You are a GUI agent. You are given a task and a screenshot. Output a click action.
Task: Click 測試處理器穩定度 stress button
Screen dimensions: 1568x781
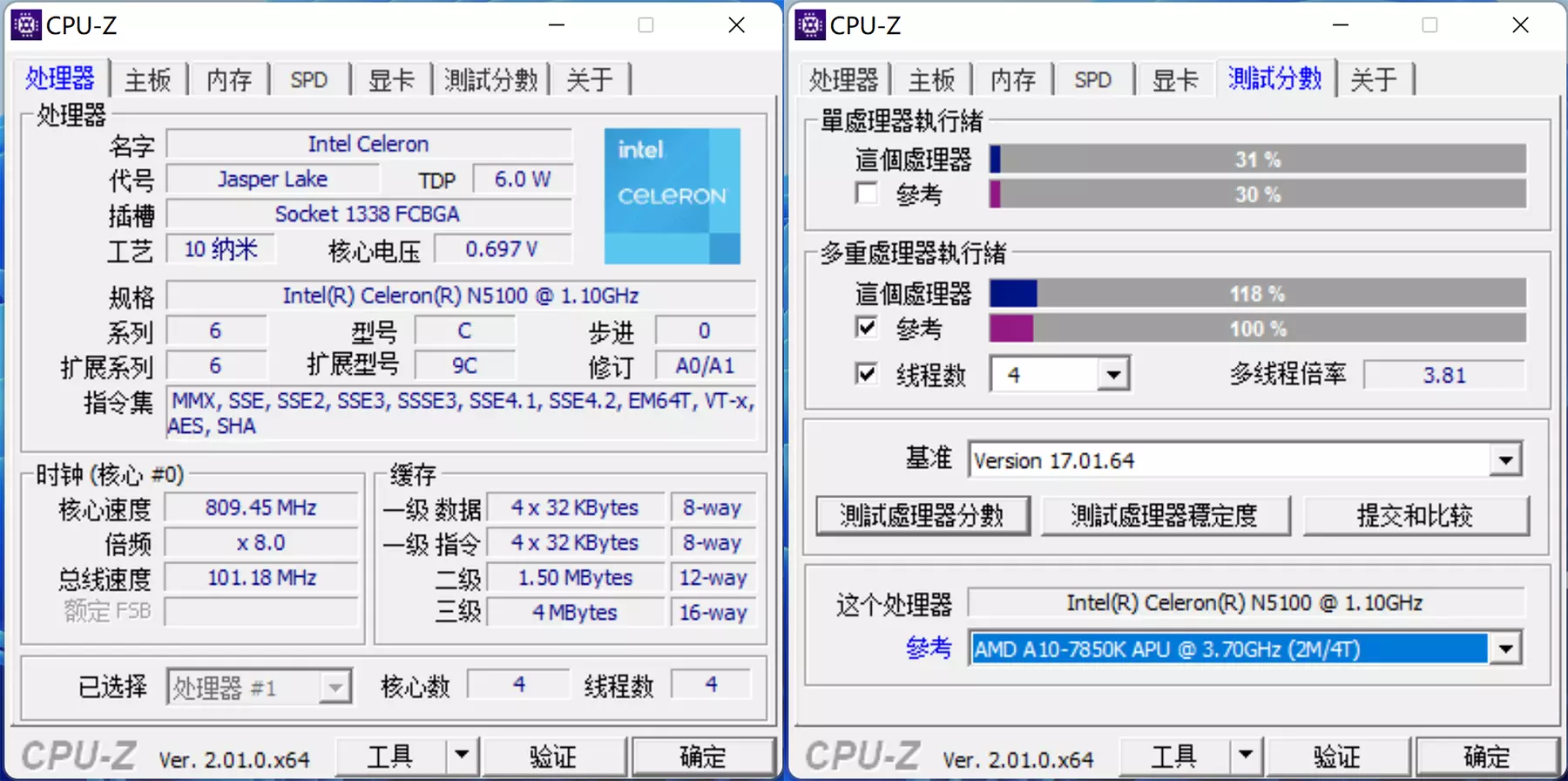[1165, 515]
